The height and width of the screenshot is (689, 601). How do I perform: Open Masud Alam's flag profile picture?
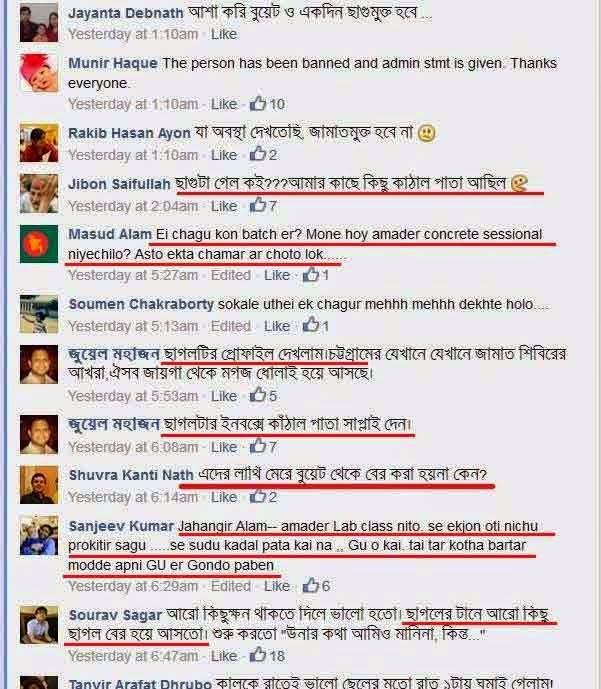pos(39,244)
